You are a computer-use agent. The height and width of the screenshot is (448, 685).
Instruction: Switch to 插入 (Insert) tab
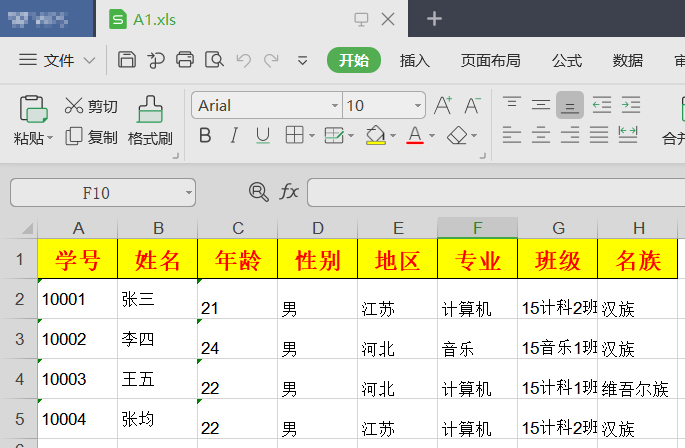415,60
